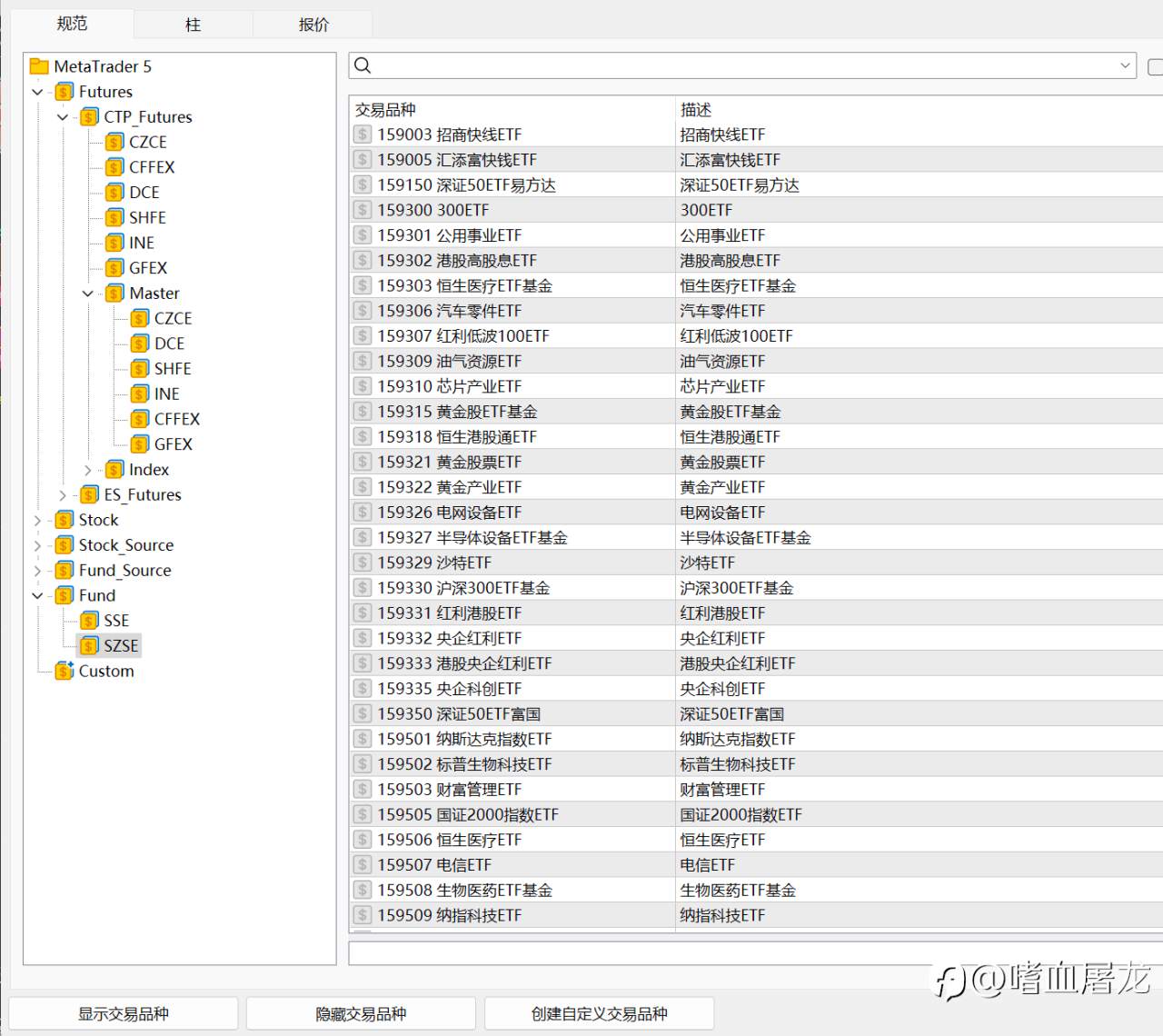Collapse the Master tree node
The height and width of the screenshot is (1036, 1163).
click(88, 294)
